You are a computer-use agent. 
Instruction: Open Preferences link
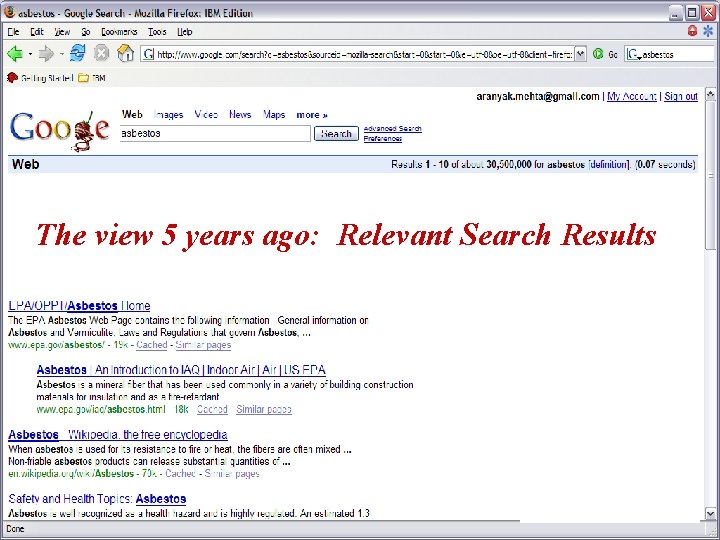click(383, 138)
